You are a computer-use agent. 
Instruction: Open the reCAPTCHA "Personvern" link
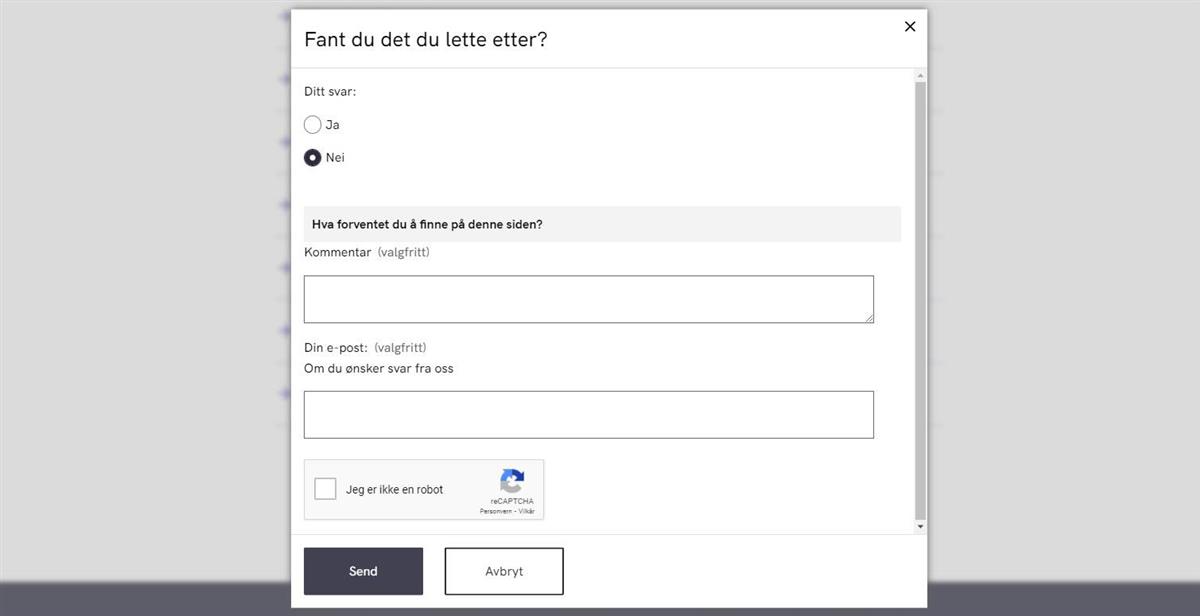click(495, 511)
